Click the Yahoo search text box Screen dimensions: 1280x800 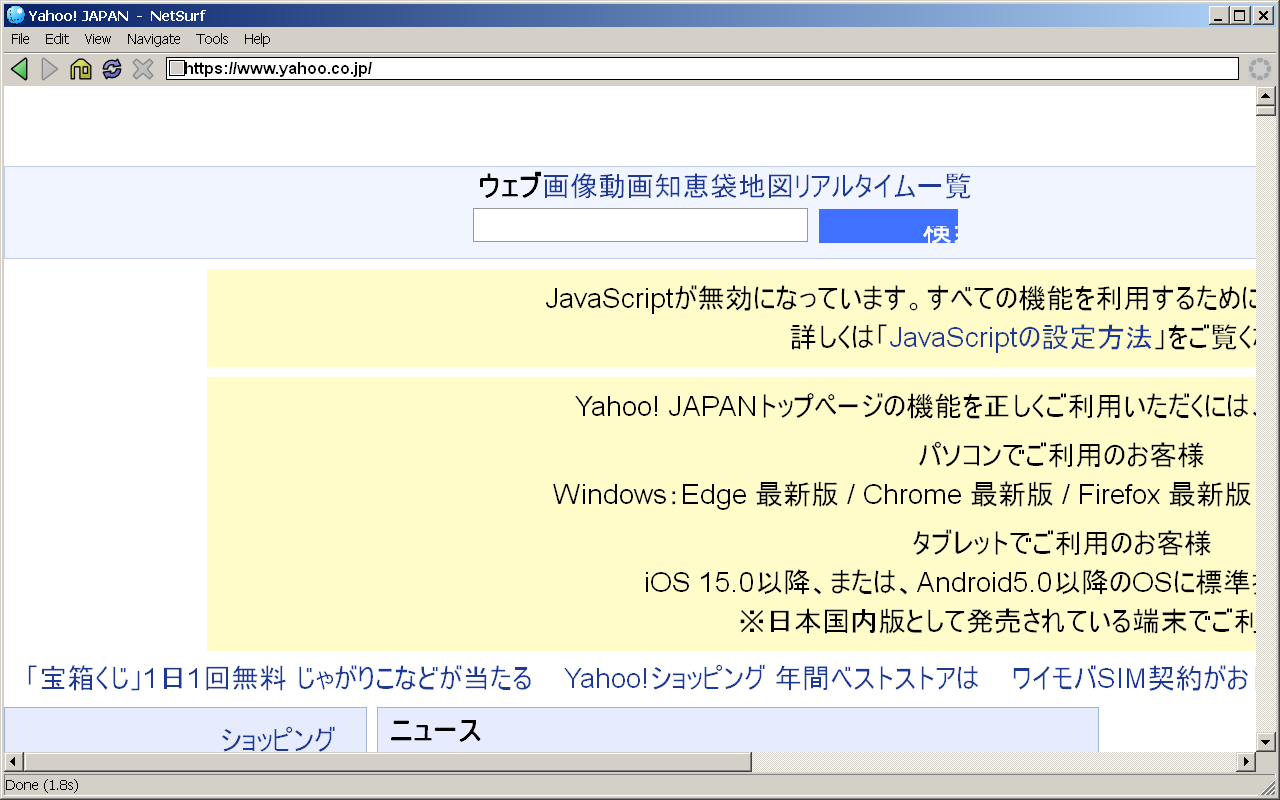coord(640,225)
